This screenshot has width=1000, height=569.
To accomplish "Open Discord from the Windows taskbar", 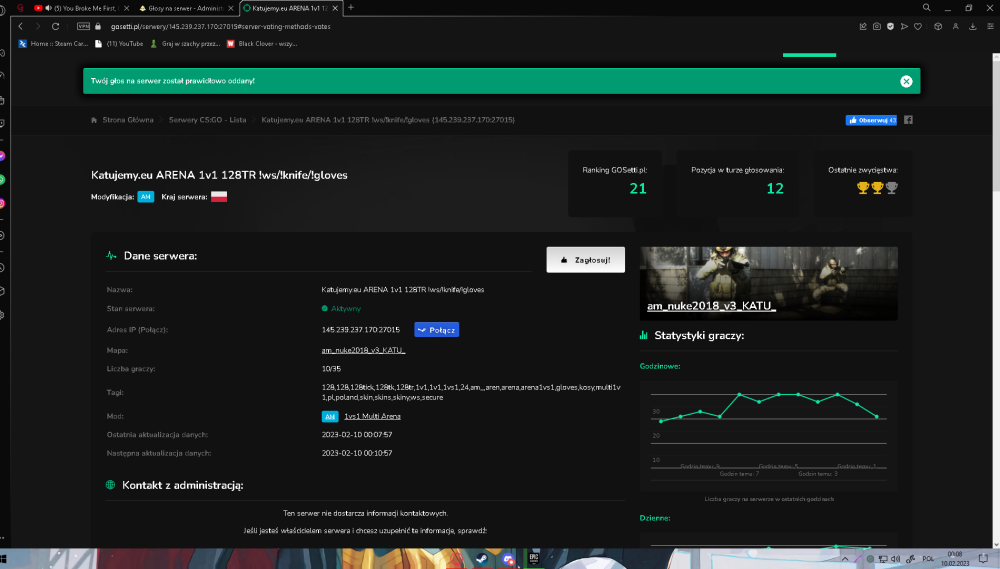I will click(508, 559).
